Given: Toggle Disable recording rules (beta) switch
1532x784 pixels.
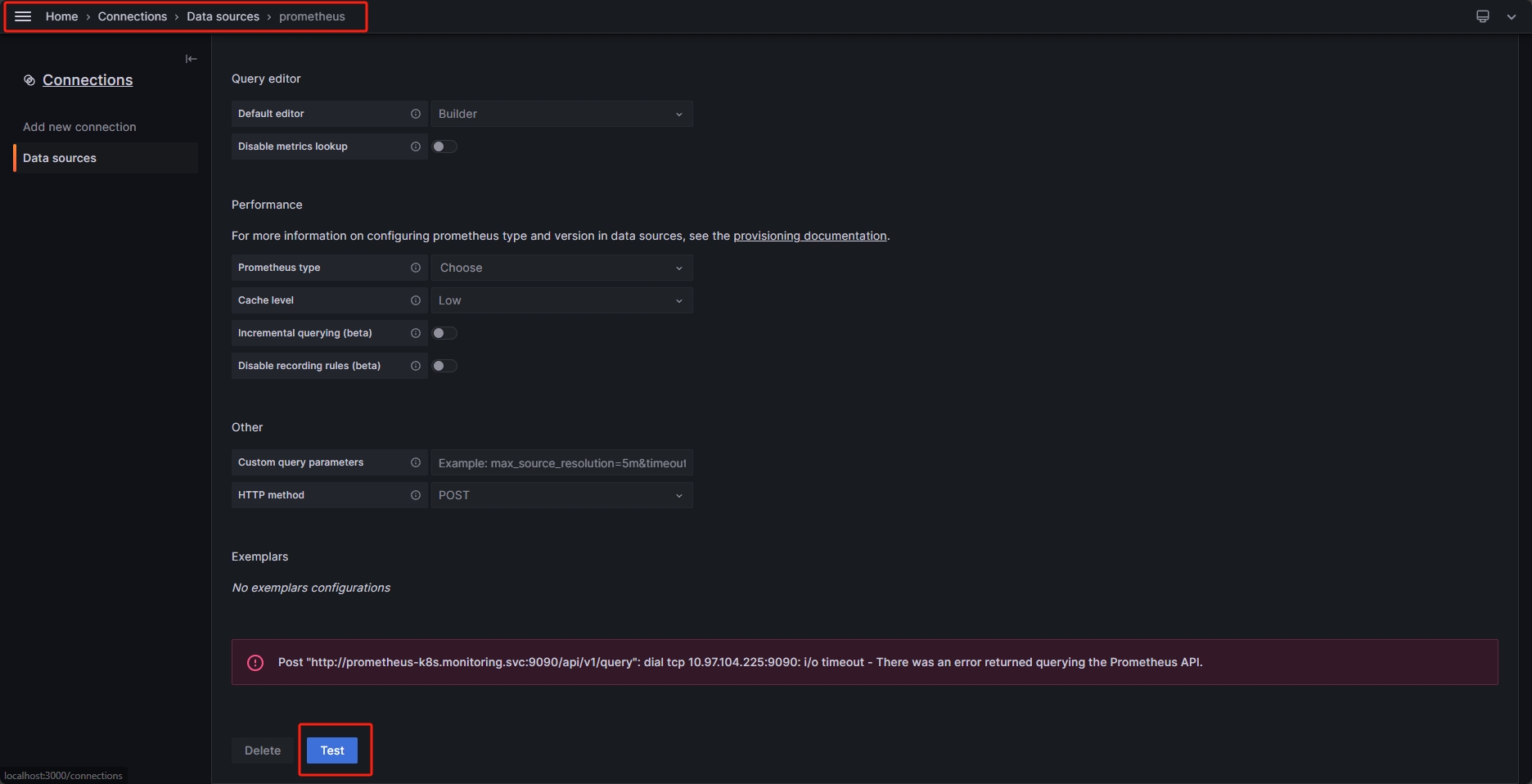Looking at the screenshot, I should [444, 366].
